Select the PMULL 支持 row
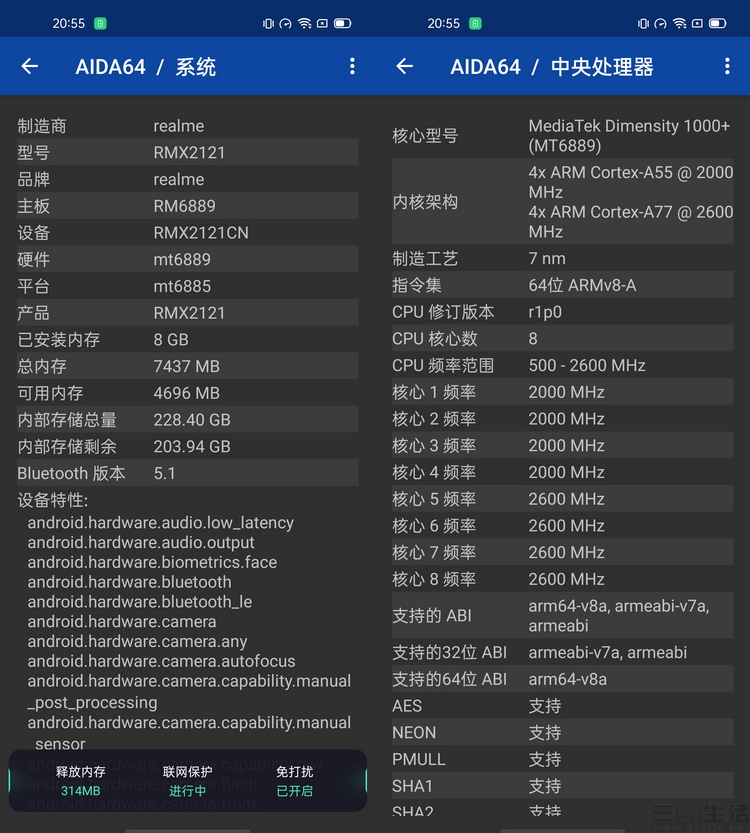Image resolution: width=750 pixels, height=833 pixels. pos(562,759)
